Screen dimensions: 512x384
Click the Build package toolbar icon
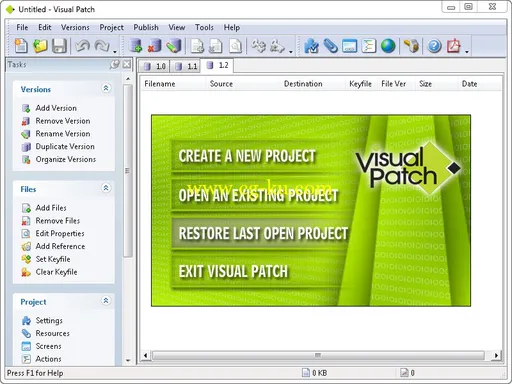coord(411,46)
